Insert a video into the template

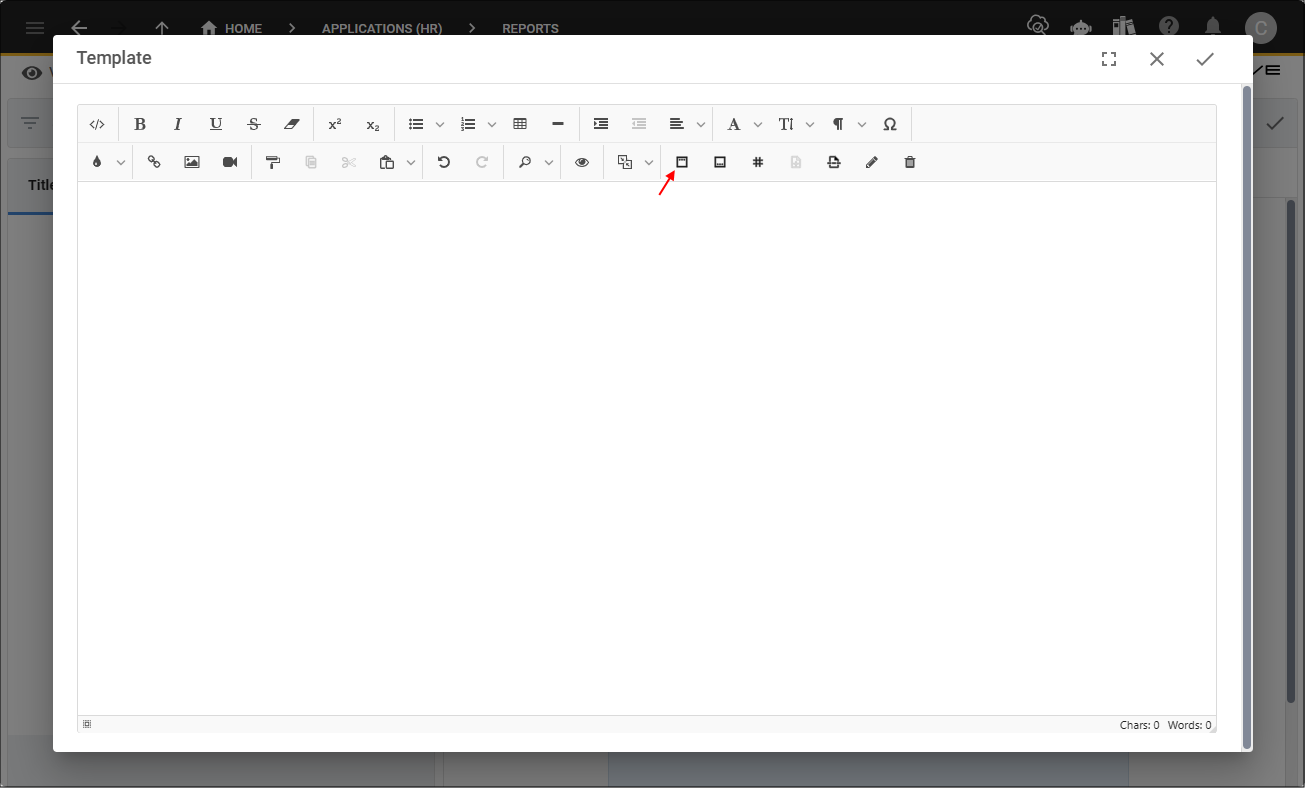[229, 162]
